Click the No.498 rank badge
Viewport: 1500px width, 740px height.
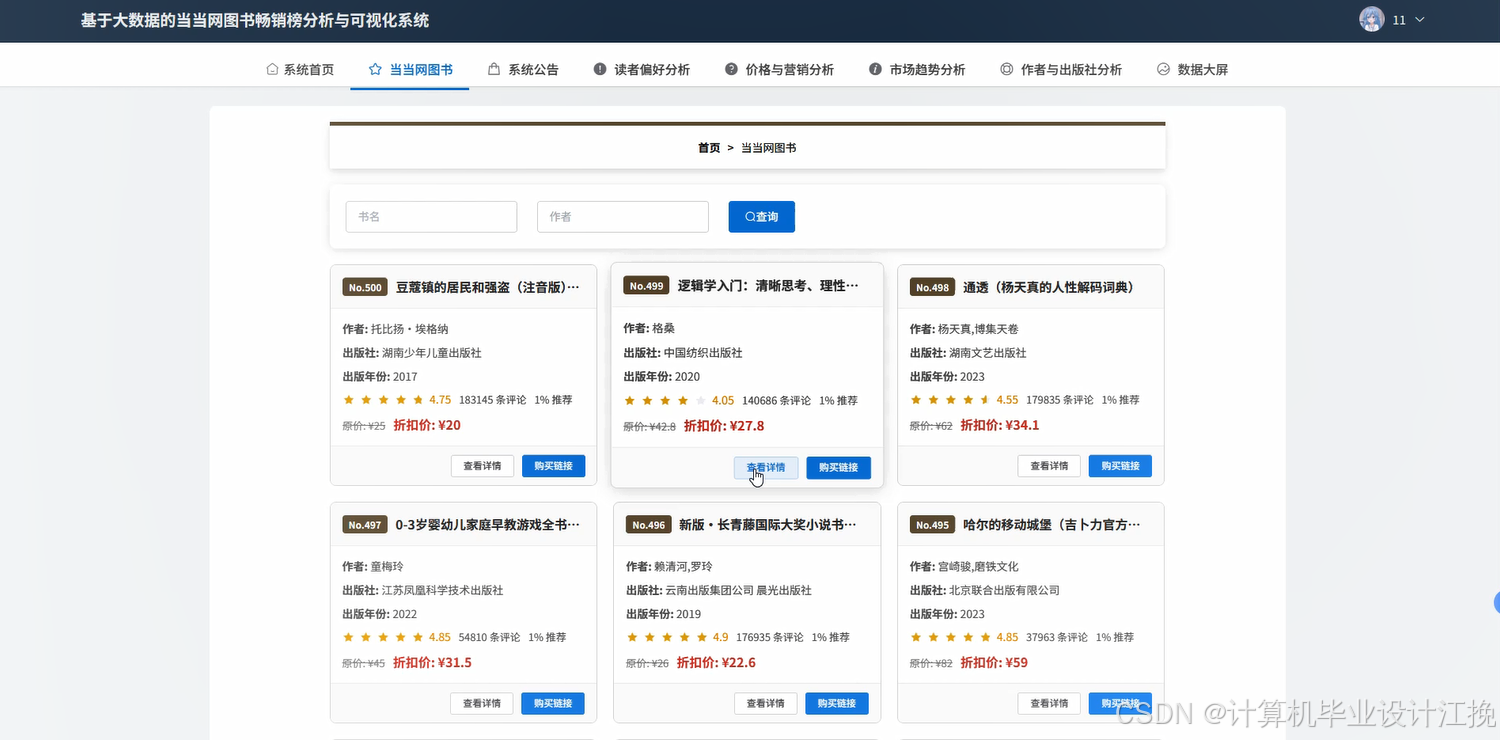(932, 287)
